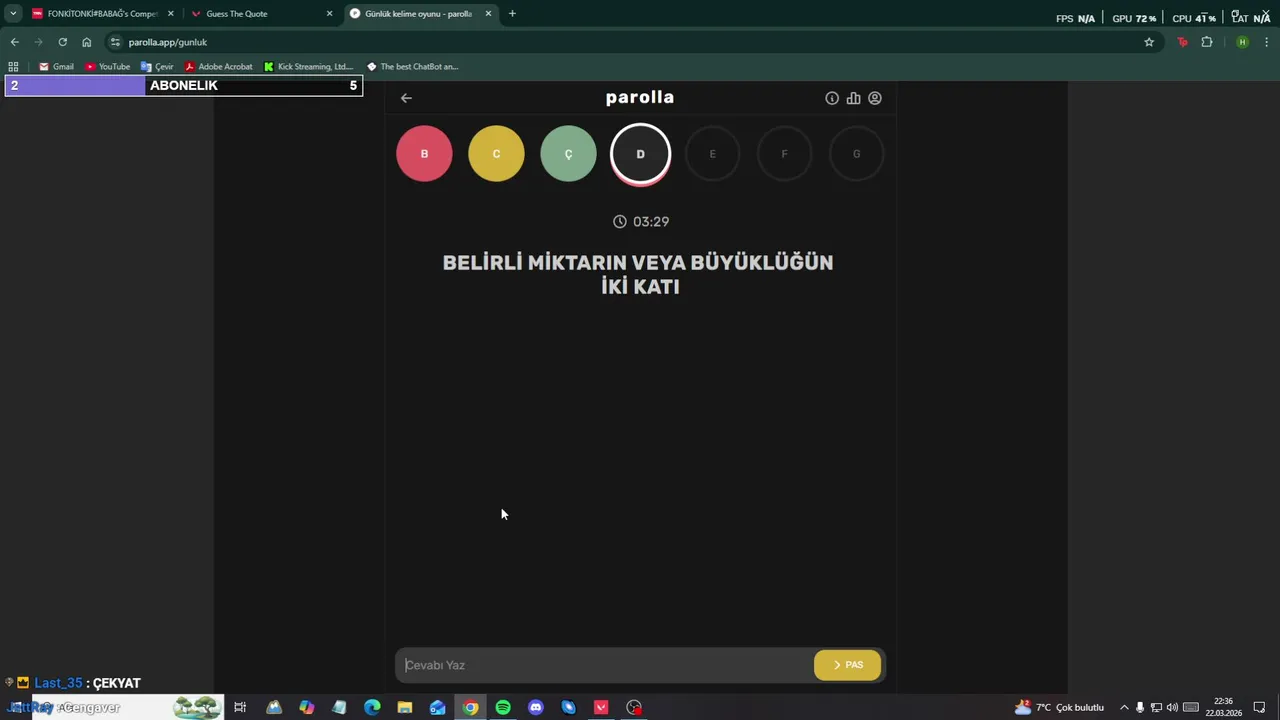Viewport: 1280px width, 720px height.
Task: Open the Copilot taskbar icon
Action: point(307,707)
